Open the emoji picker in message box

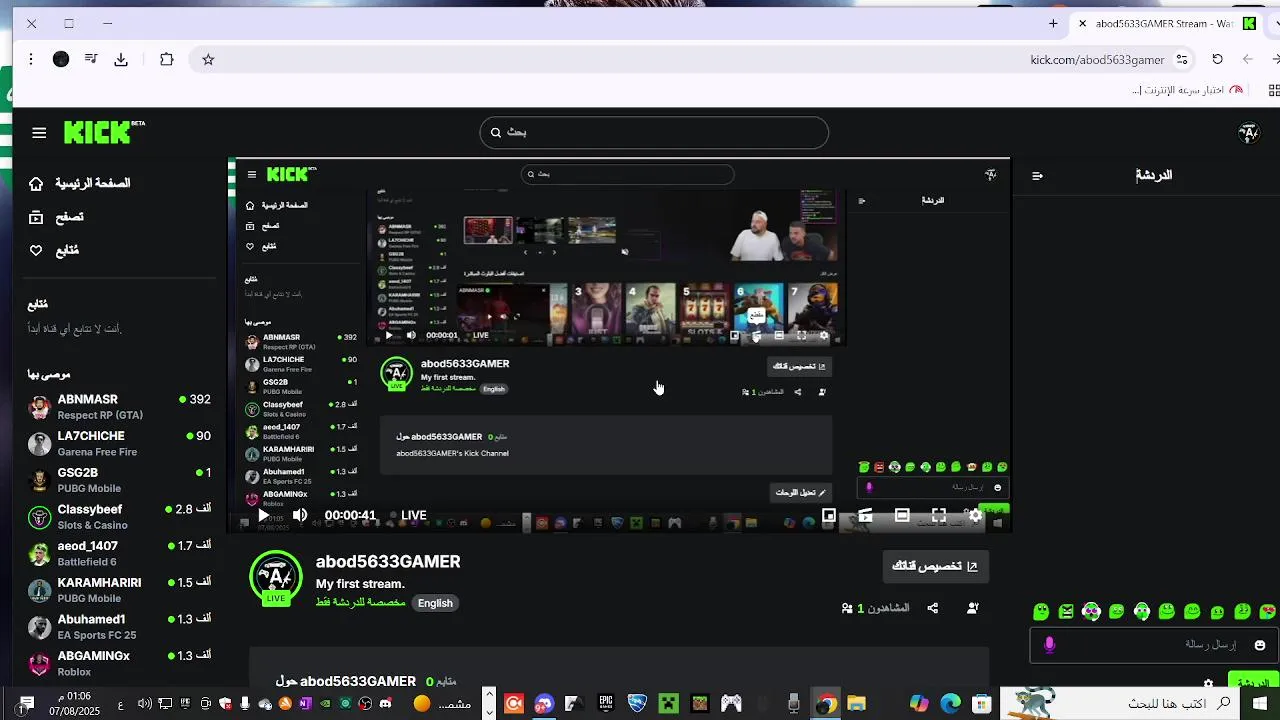[x=1260, y=645]
